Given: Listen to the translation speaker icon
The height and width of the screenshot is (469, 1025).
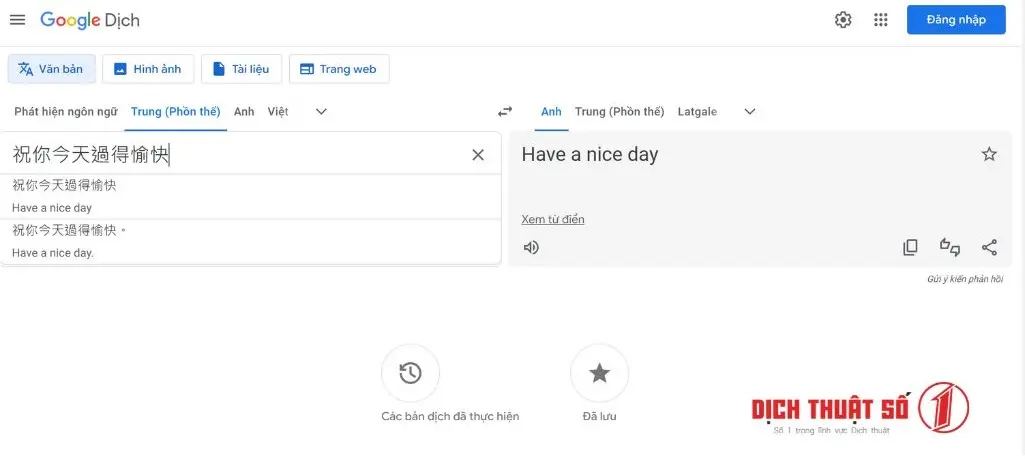Looking at the screenshot, I should point(531,247).
